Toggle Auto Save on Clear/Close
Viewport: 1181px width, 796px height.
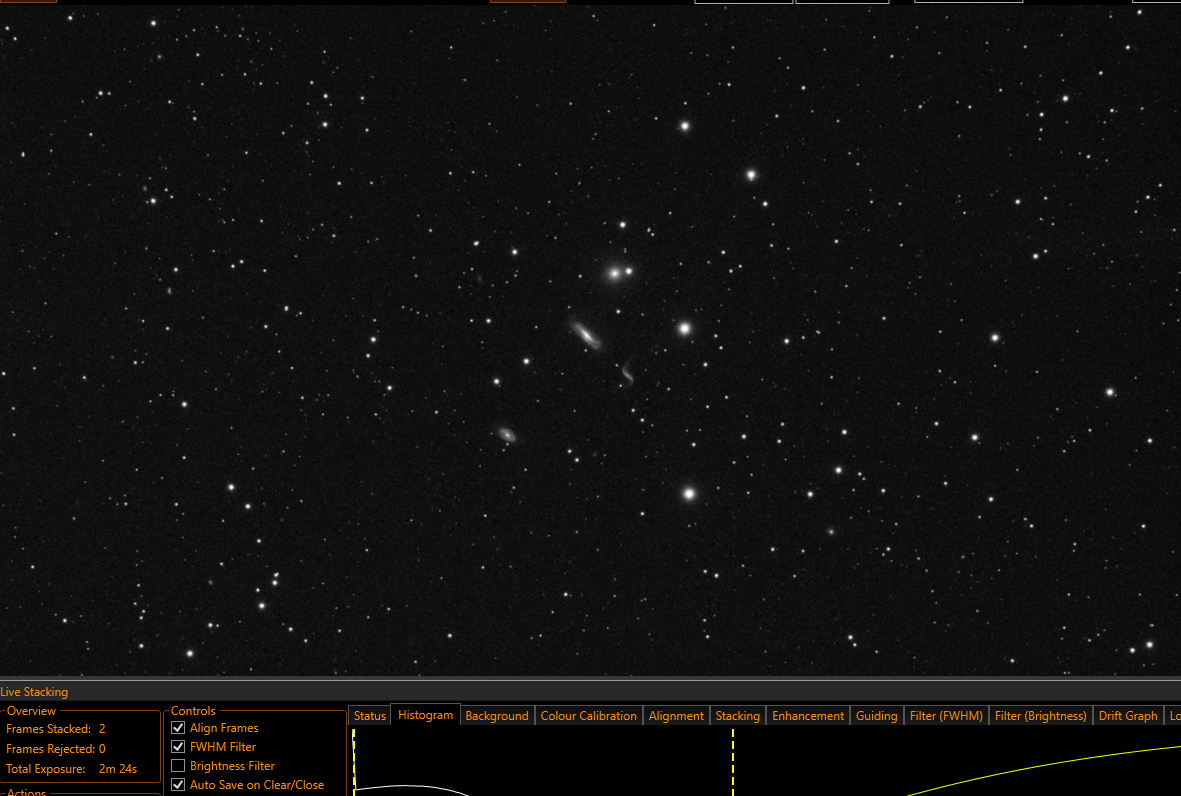tap(179, 784)
